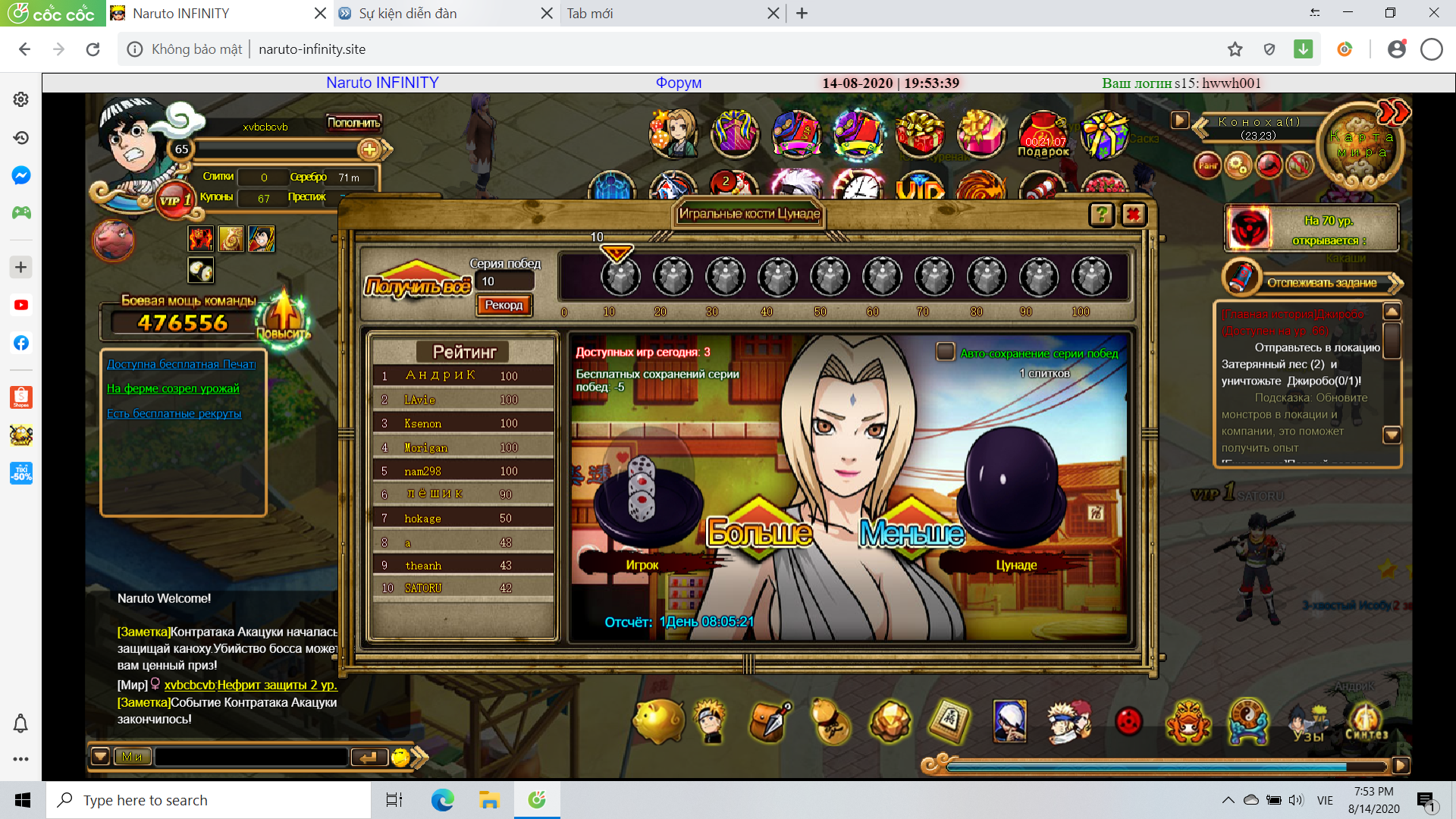Viewport: 1456px width, 819px height.
Task: Open the Карта мира globe
Action: point(1361,148)
